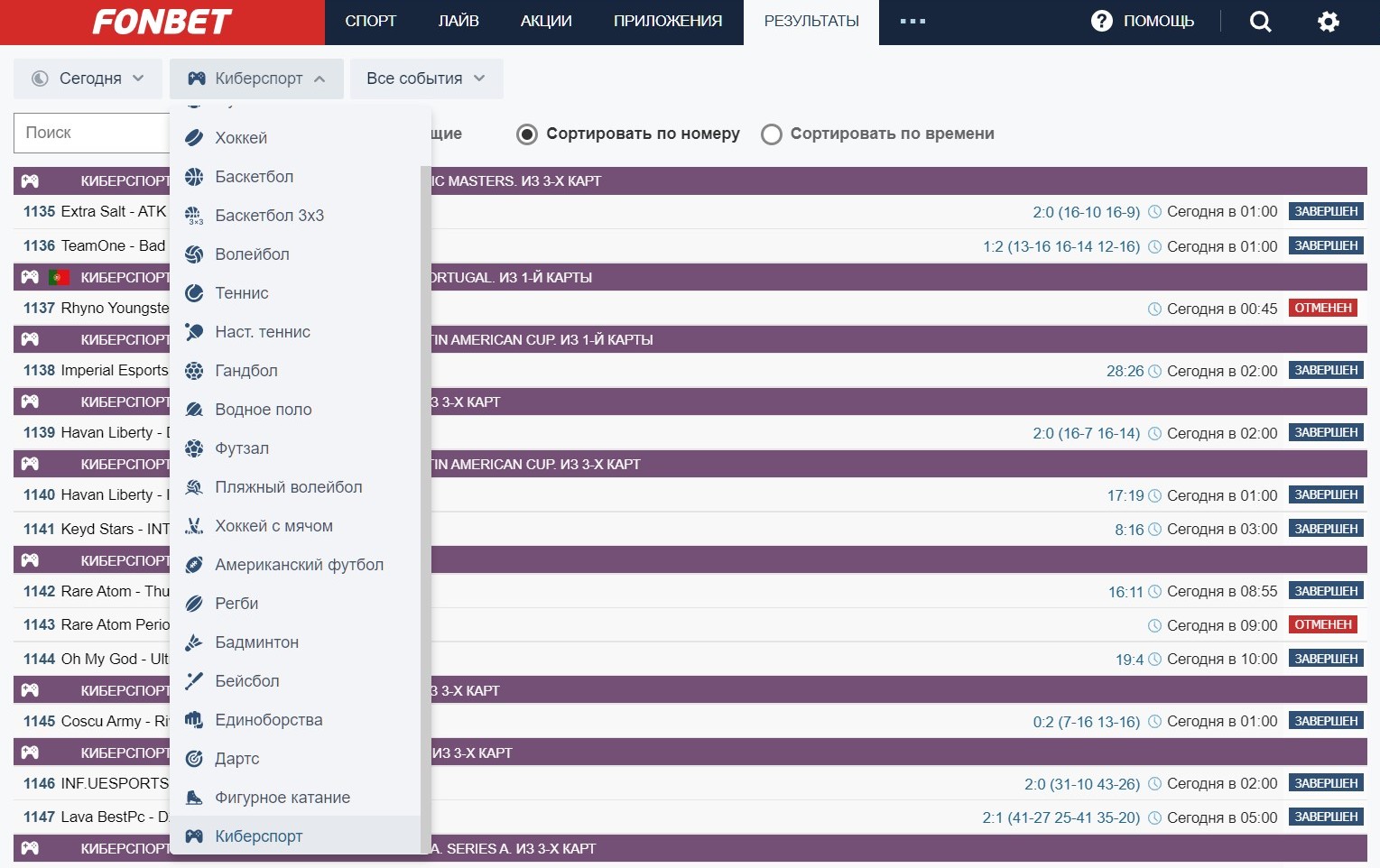Choose Теннис from the sport list
Screen dimensions: 1380x868
pos(295,293)
